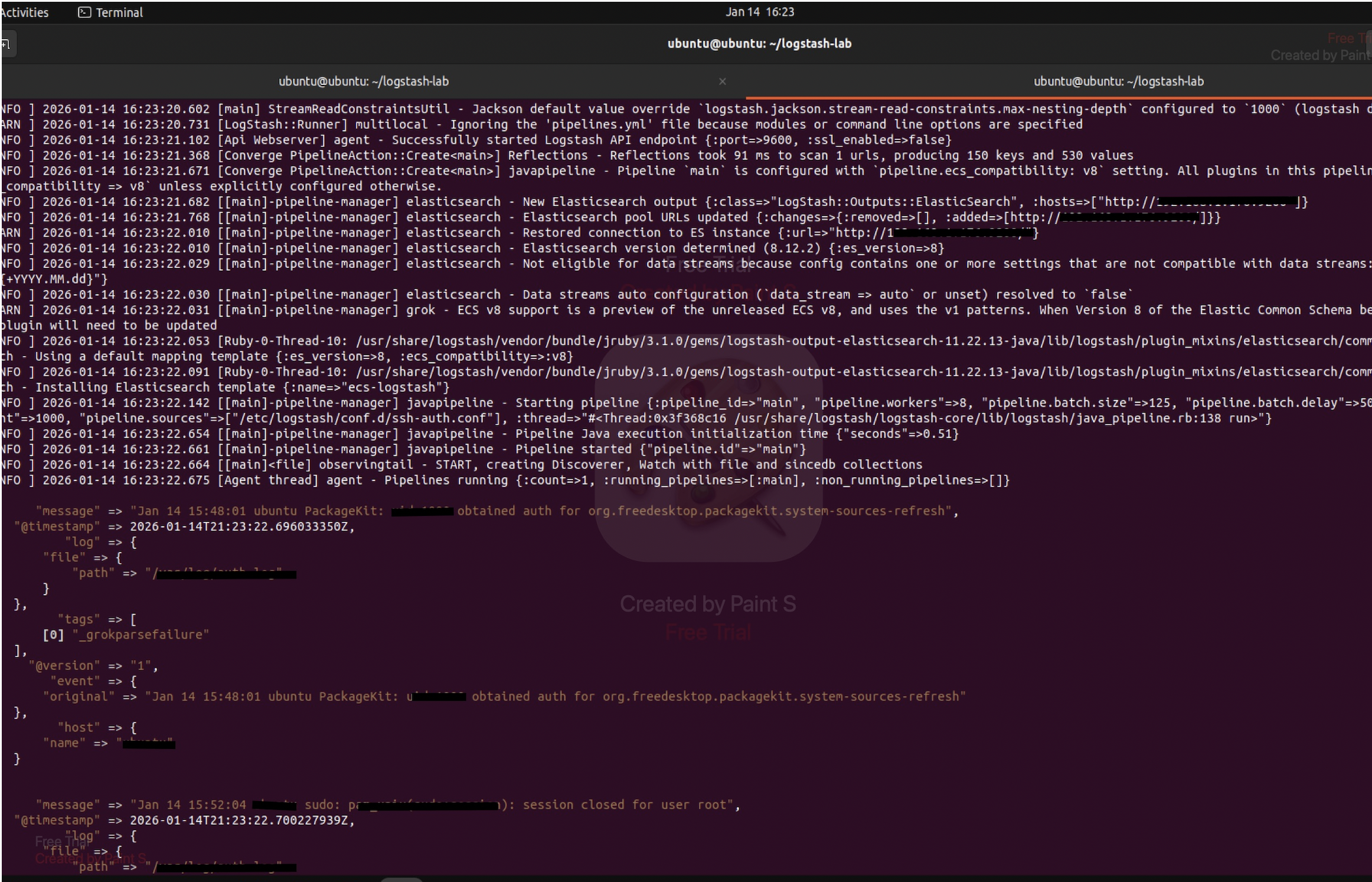Click the 'Using a default mapping template' line

[x=287, y=357]
